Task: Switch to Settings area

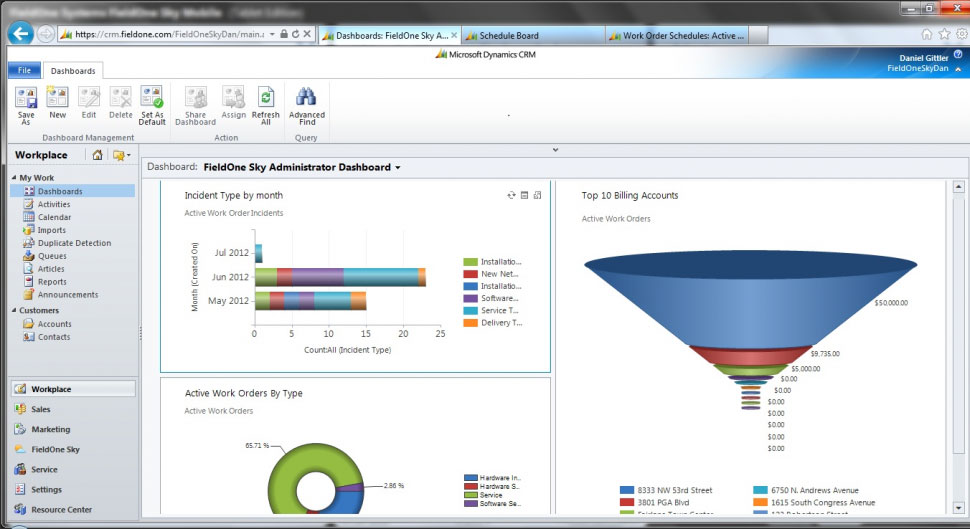Action: [73, 489]
